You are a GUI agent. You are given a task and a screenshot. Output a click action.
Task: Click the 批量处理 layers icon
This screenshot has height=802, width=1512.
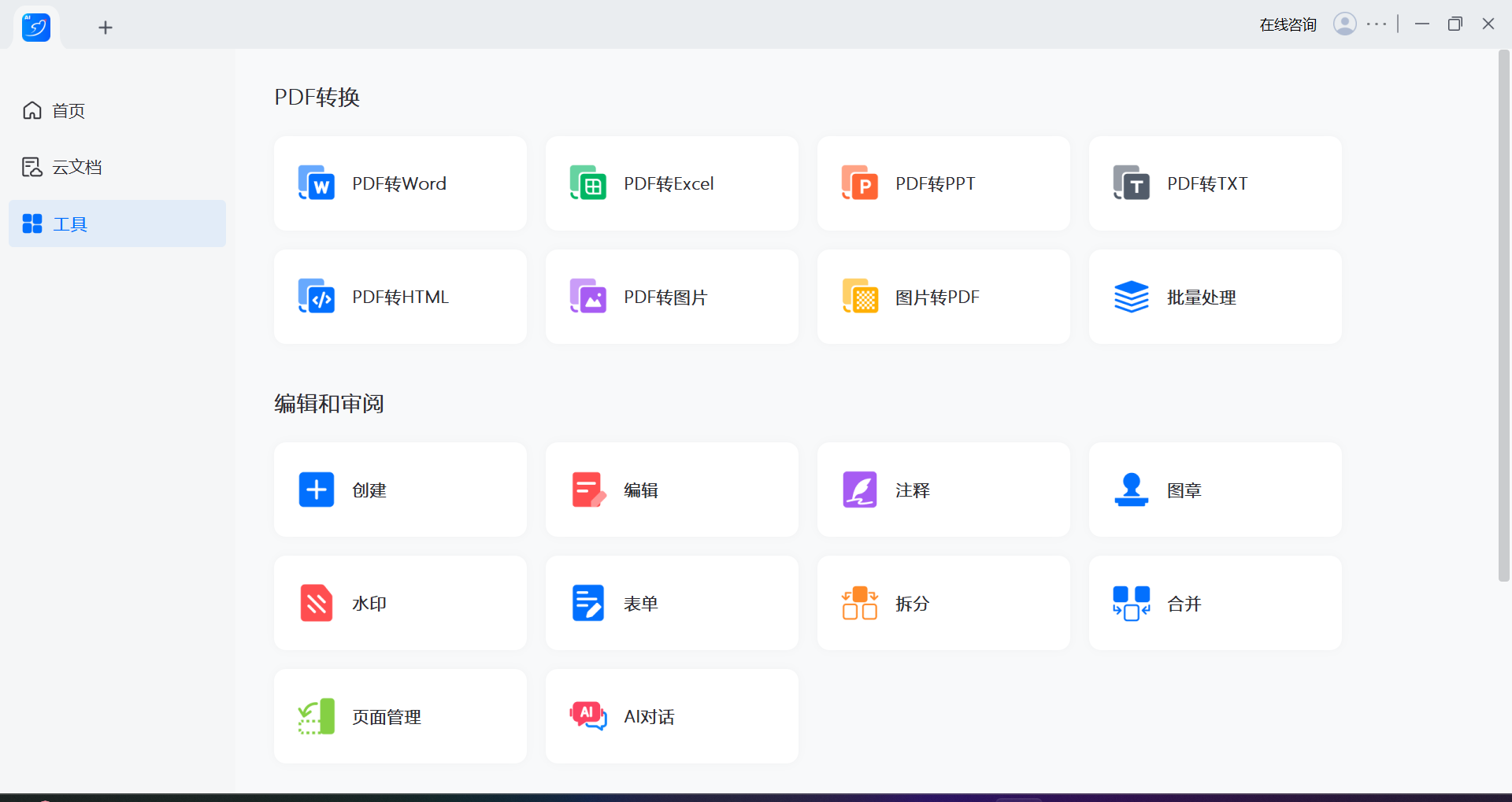(1132, 297)
